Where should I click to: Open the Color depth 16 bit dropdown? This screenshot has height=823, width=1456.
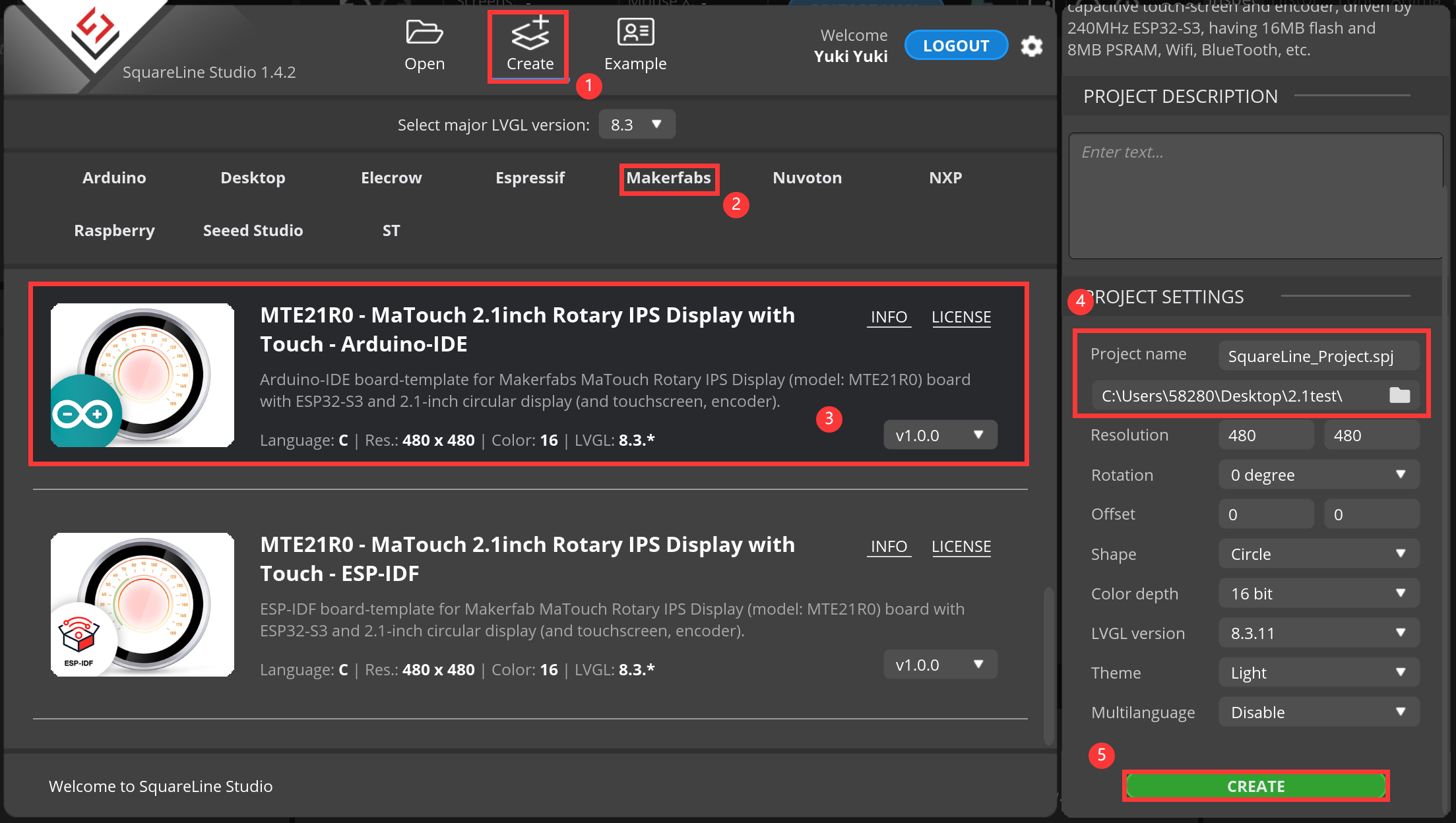point(1319,594)
